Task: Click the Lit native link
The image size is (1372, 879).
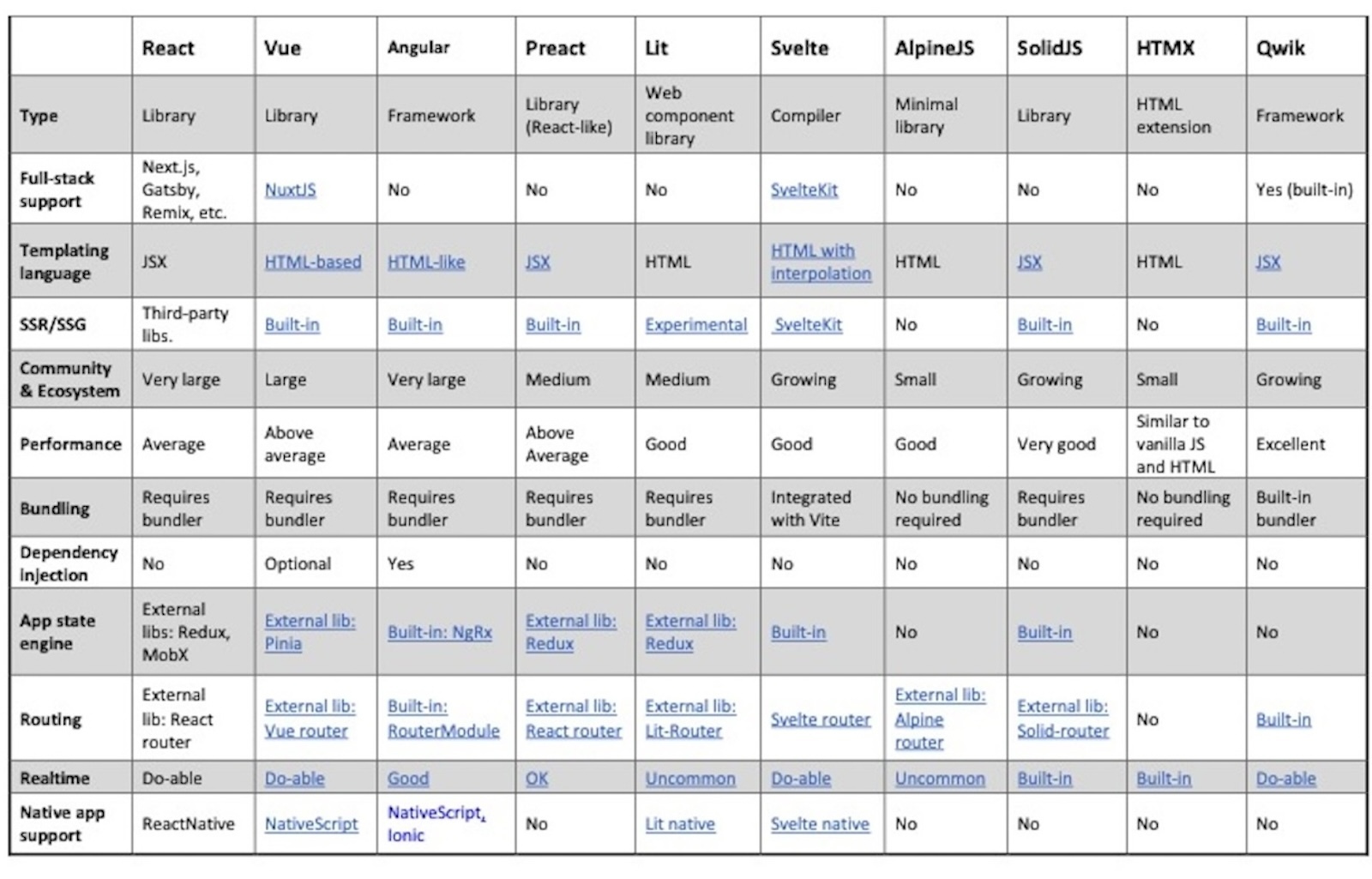Action: pos(680,824)
